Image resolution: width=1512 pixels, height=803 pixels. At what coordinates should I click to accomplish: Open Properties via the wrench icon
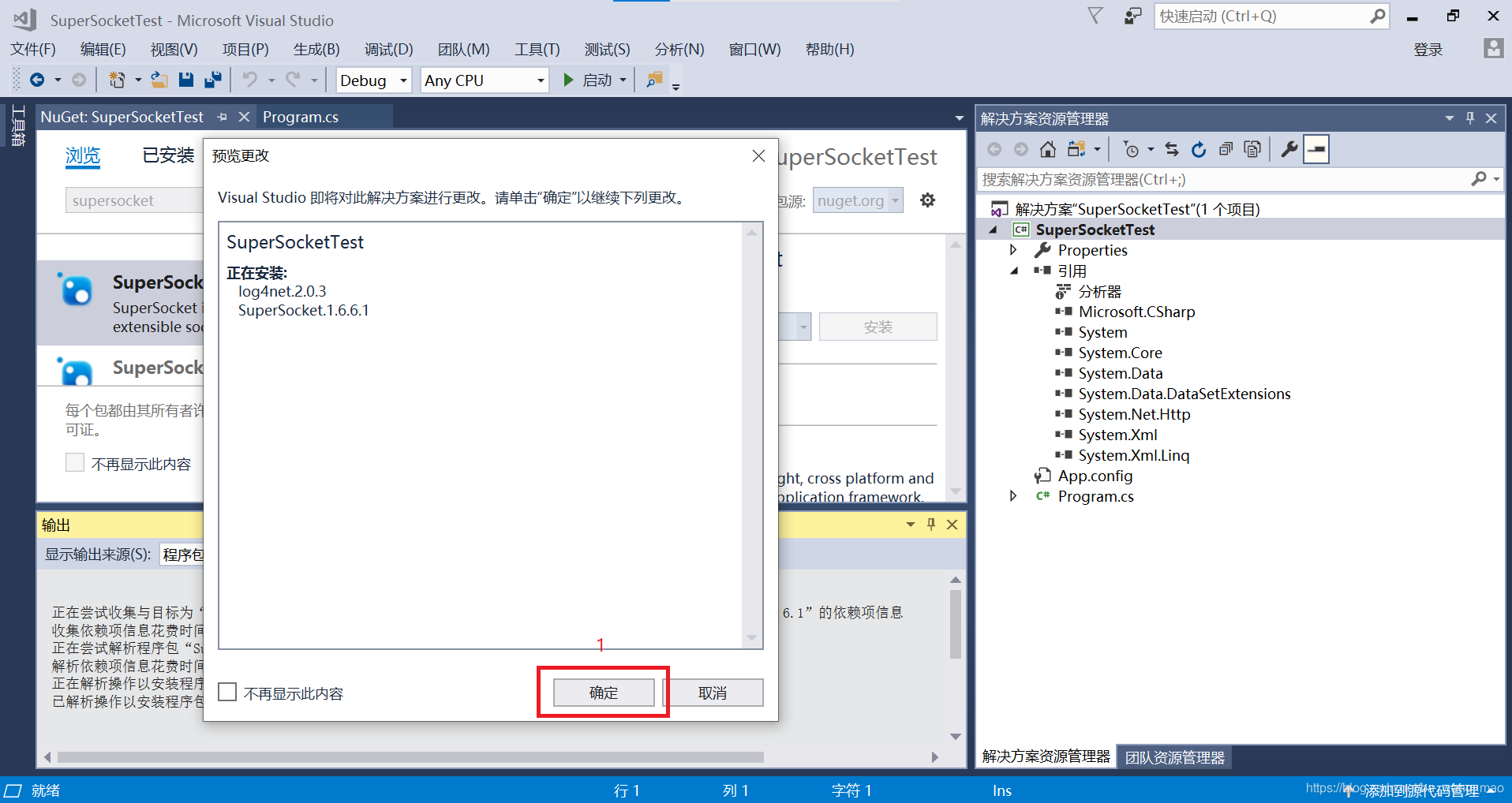[1289, 149]
